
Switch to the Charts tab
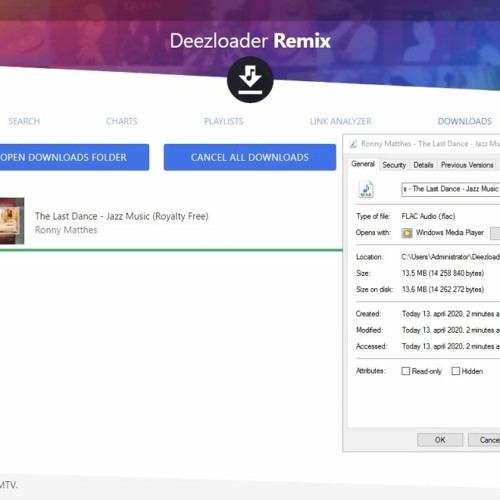pyautogui.click(x=122, y=121)
